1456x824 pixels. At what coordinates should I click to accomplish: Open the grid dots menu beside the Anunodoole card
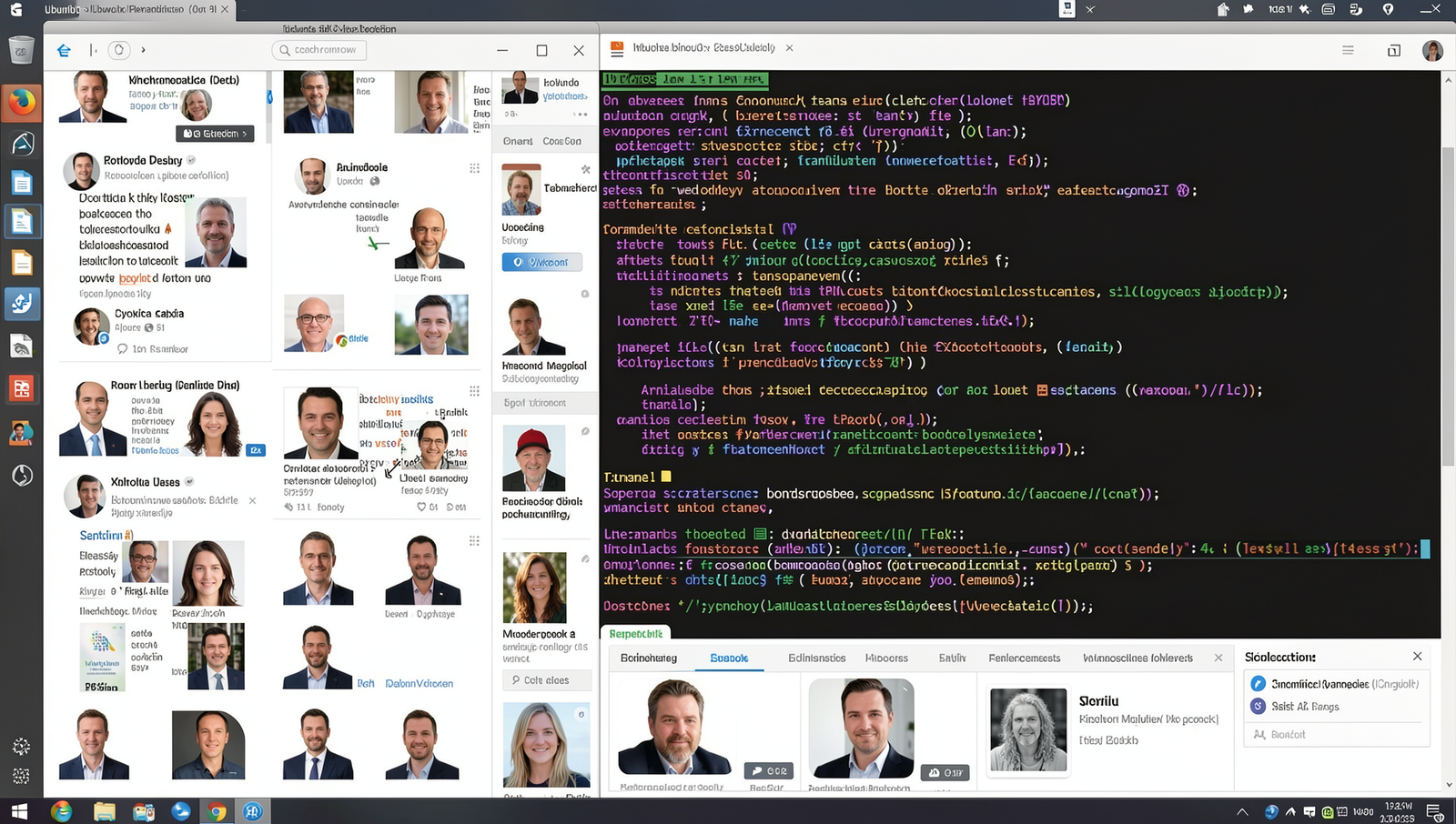coord(474,168)
